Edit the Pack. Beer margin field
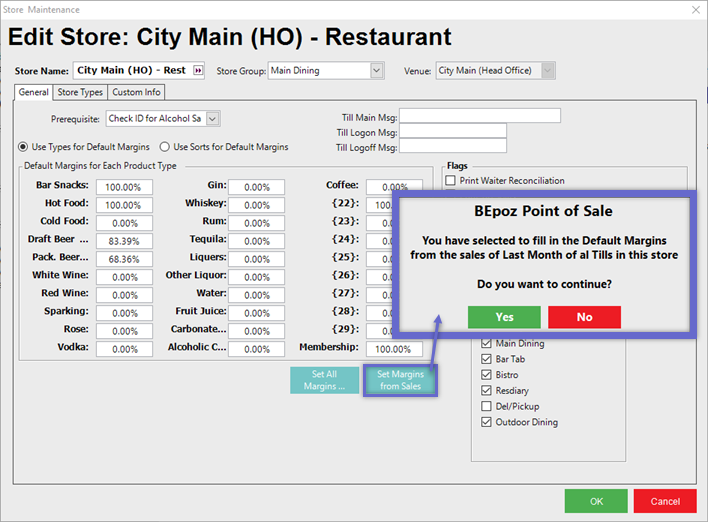Image resolution: width=708 pixels, height=522 pixels. 124,259
